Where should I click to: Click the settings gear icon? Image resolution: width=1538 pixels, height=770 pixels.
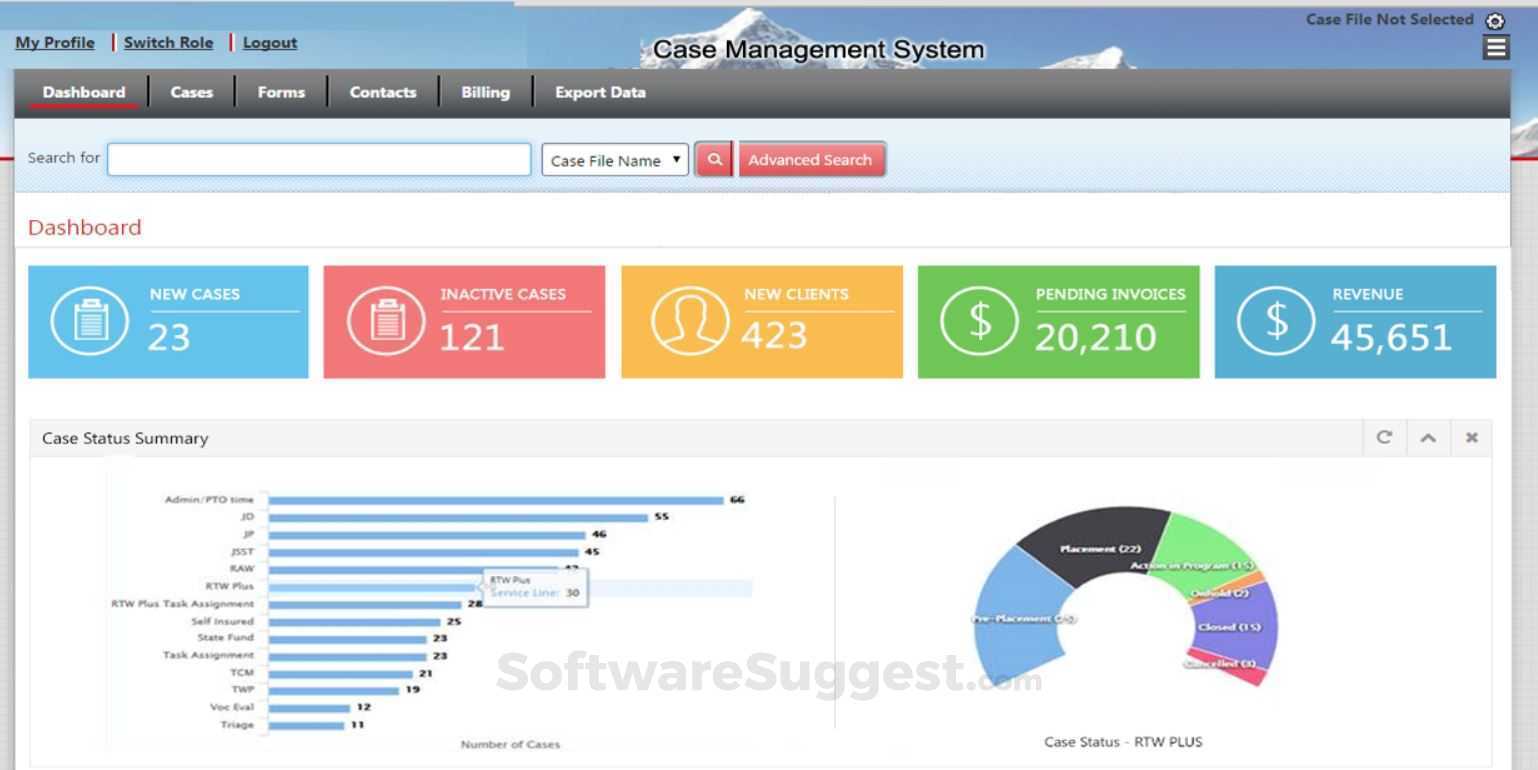1495,21
